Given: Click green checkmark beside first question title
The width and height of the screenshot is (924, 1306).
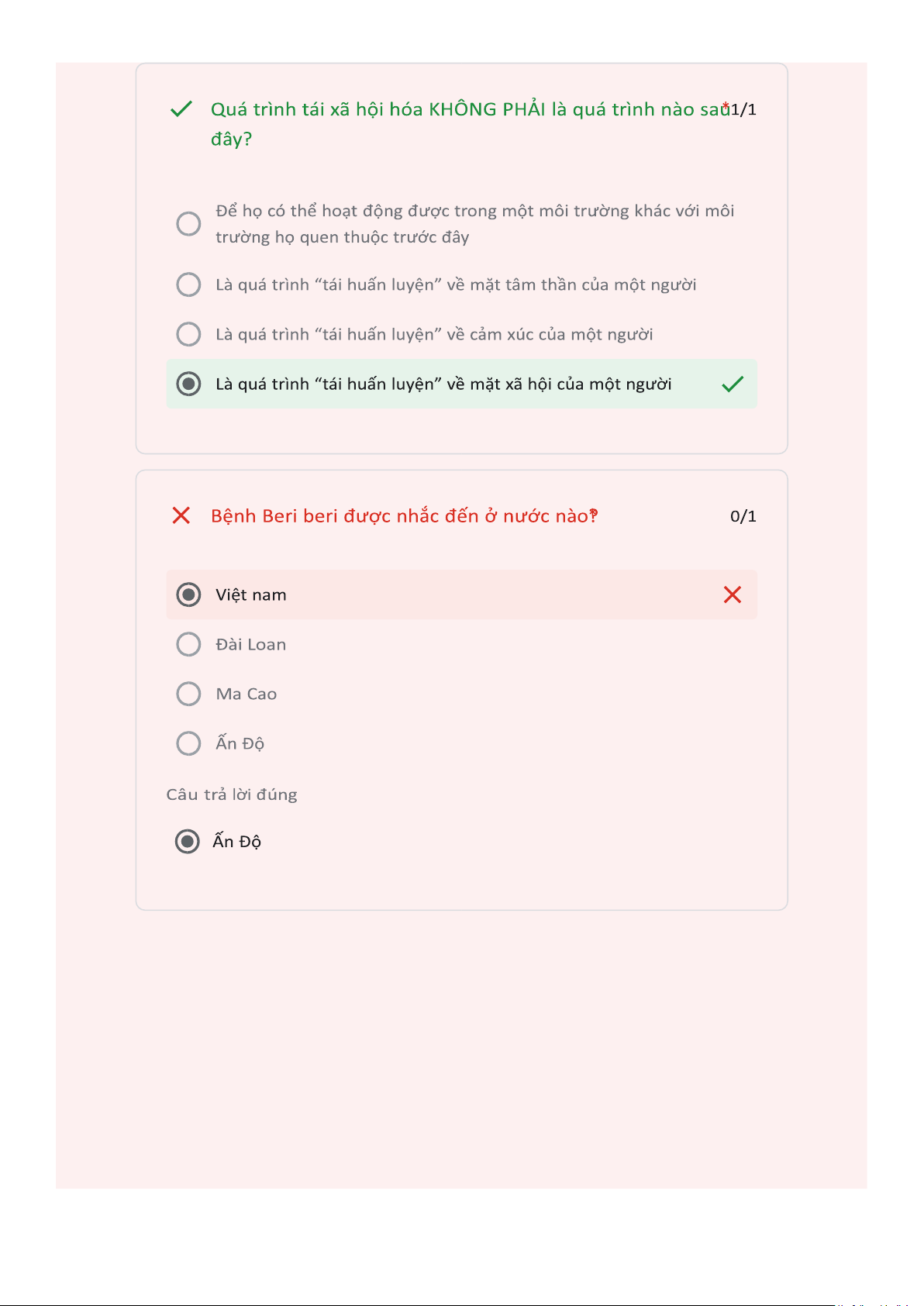Looking at the screenshot, I should tap(181, 109).
